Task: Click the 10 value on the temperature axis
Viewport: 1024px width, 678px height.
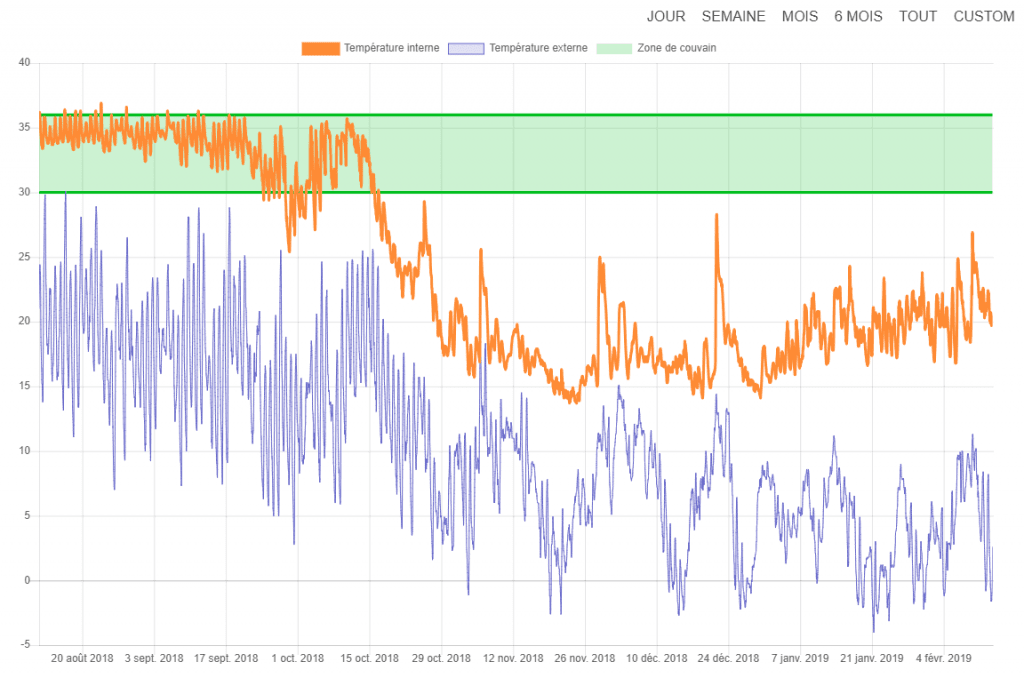Action: tap(24, 451)
